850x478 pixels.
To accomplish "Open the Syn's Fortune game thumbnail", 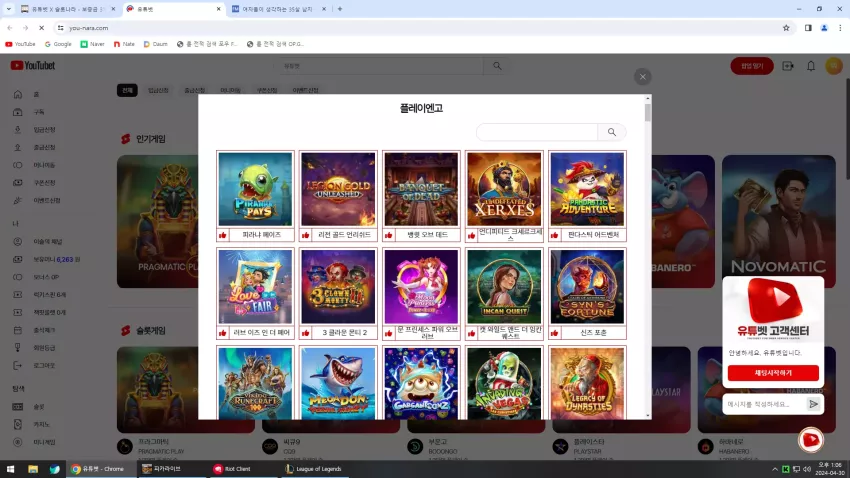I will click(x=587, y=287).
